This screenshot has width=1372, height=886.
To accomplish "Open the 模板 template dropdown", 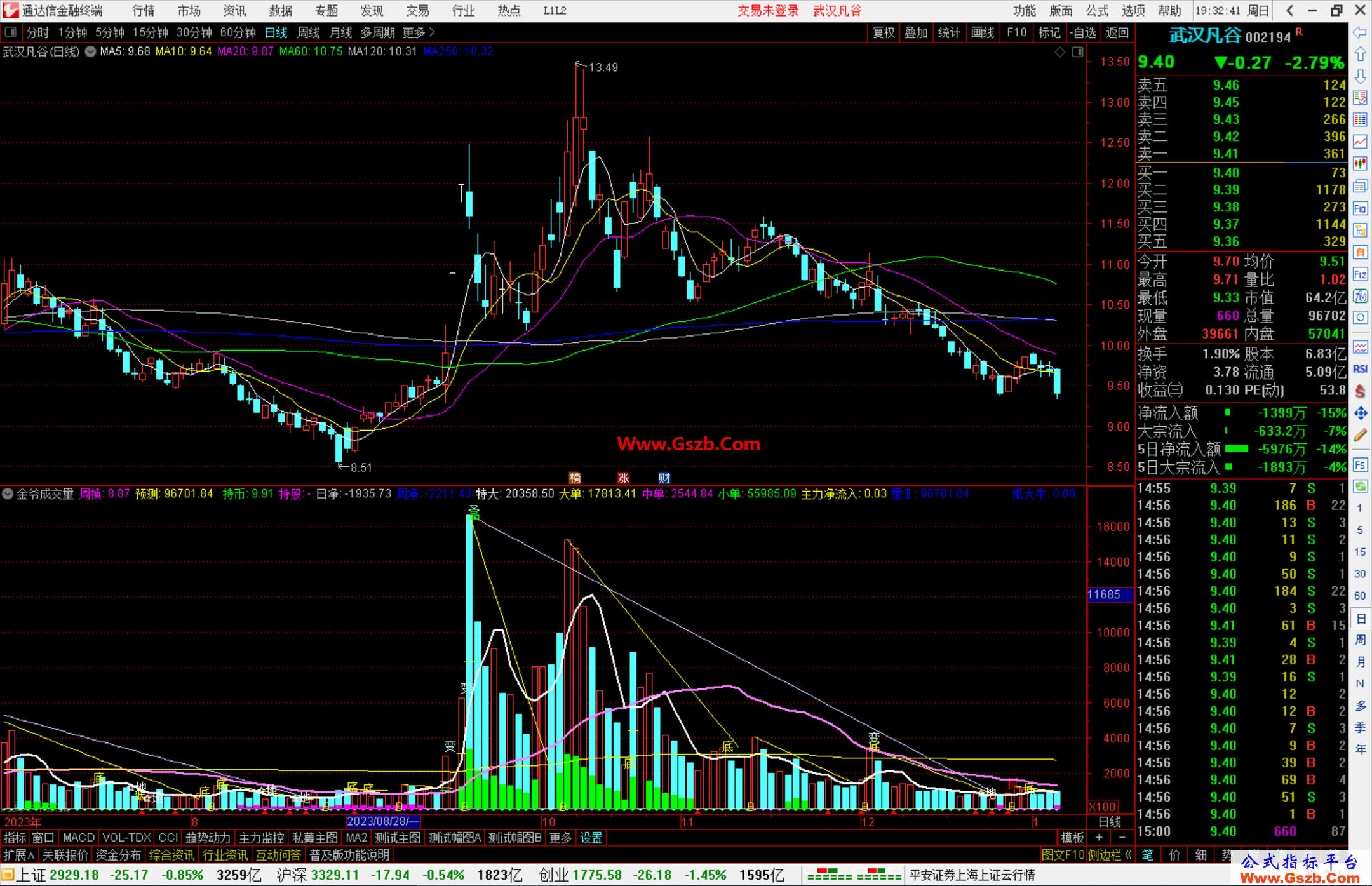I will click(x=1072, y=838).
